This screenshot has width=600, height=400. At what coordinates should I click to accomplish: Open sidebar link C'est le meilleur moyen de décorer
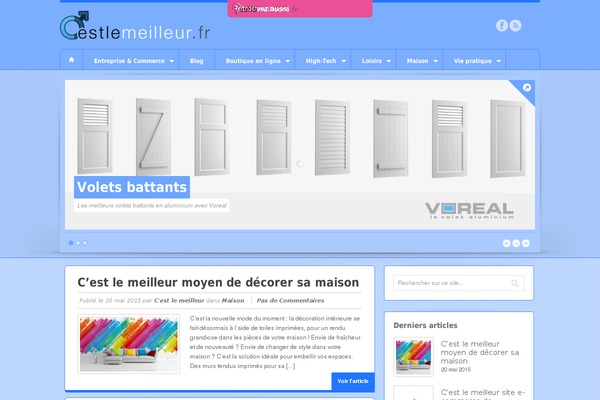tap(480, 352)
